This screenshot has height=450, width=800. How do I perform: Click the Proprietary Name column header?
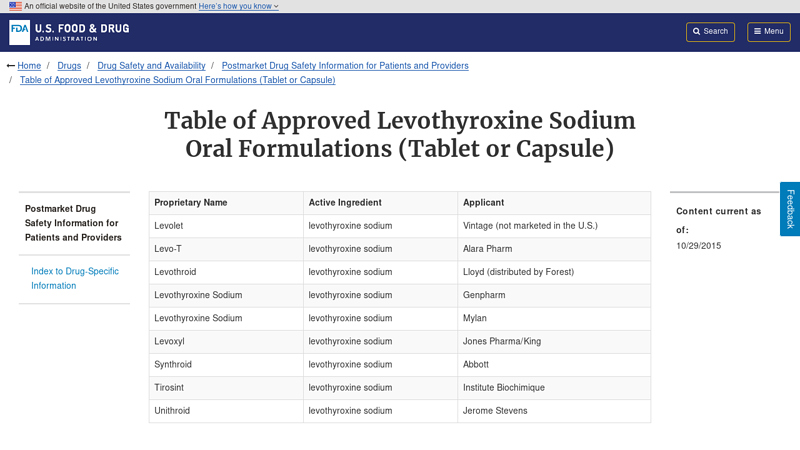point(226,203)
